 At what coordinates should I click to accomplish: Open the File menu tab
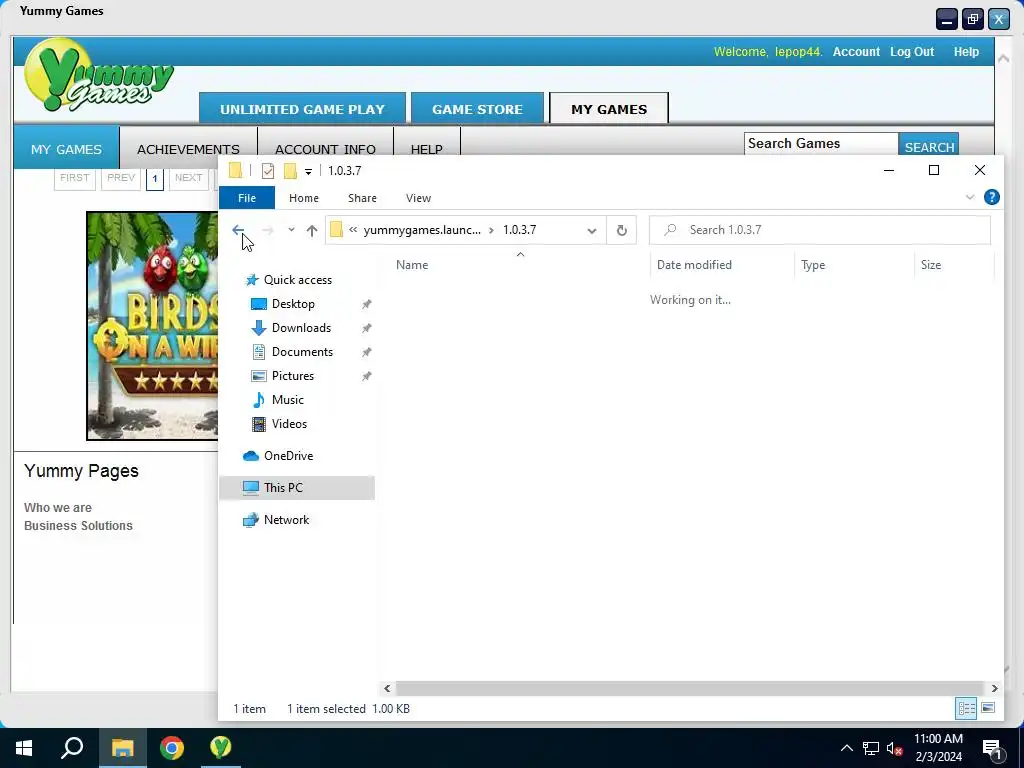pyautogui.click(x=247, y=198)
